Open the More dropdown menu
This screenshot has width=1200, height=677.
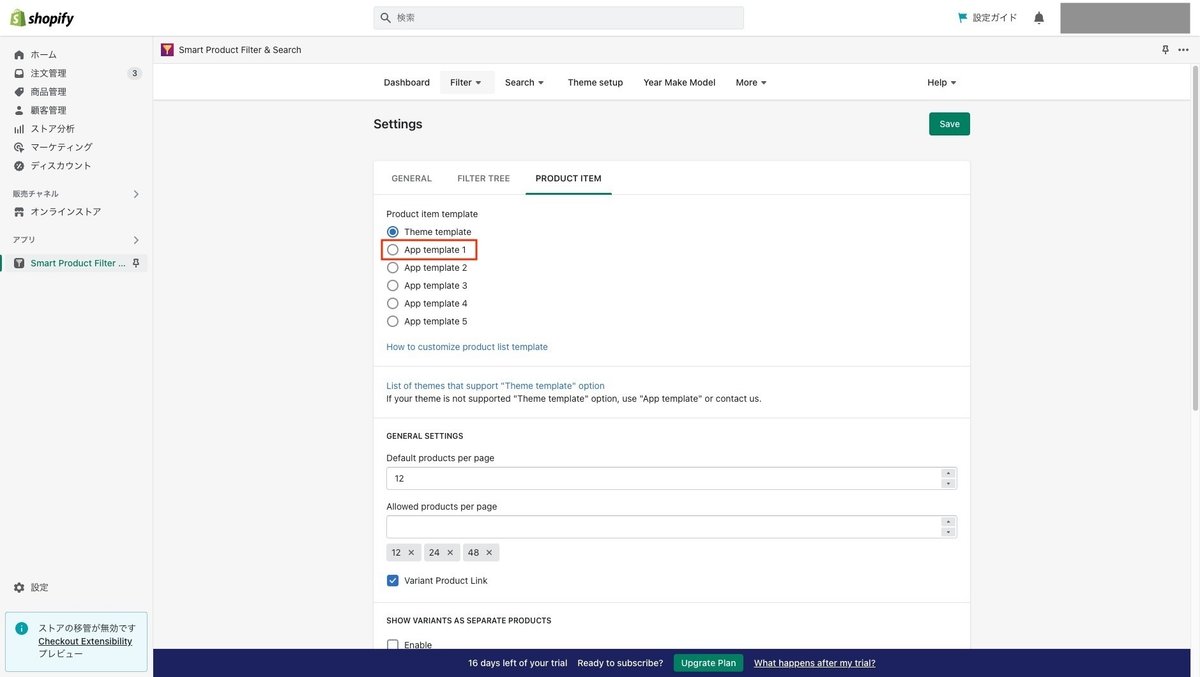click(752, 83)
